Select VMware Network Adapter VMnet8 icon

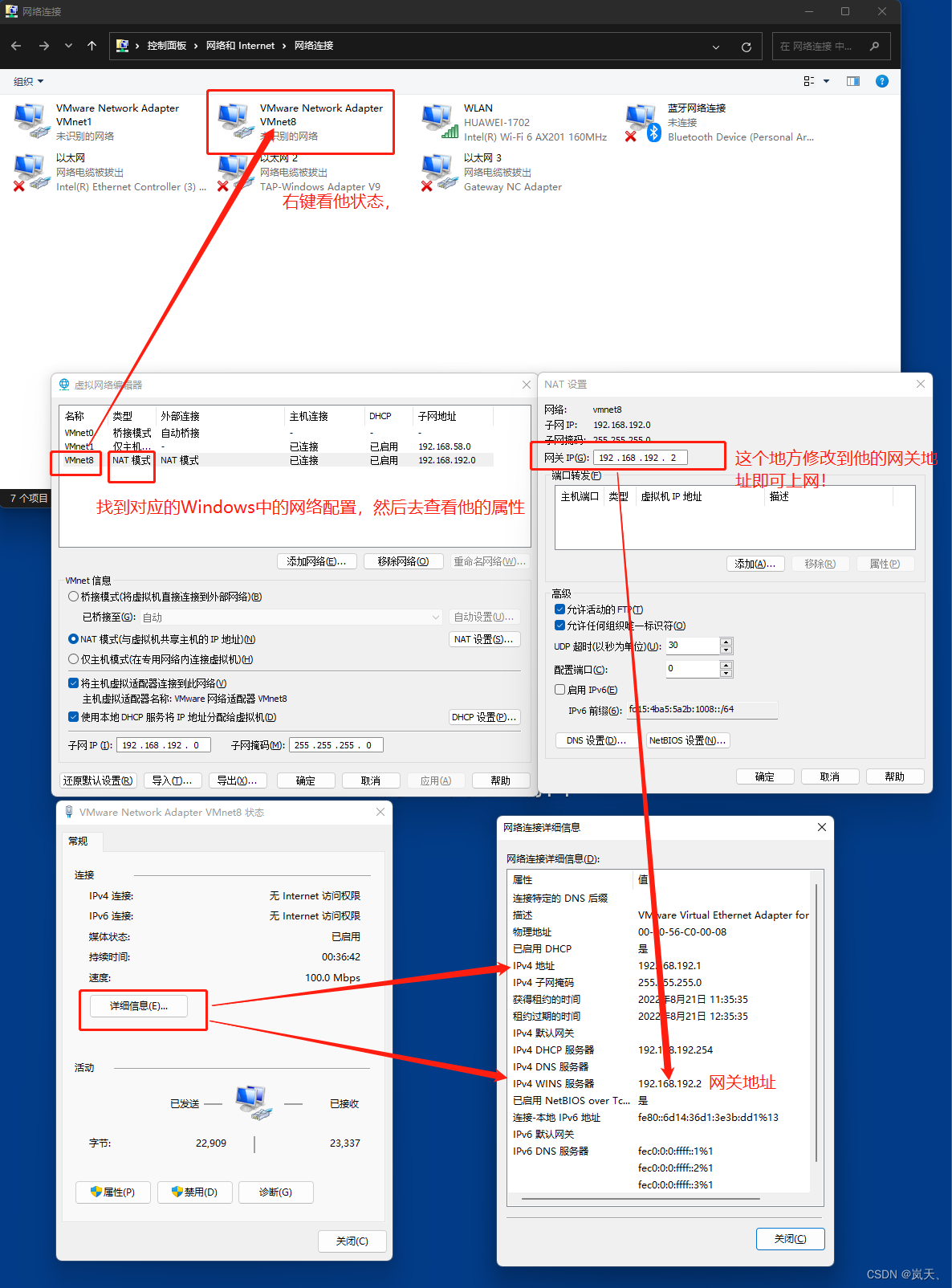pos(234,121)
